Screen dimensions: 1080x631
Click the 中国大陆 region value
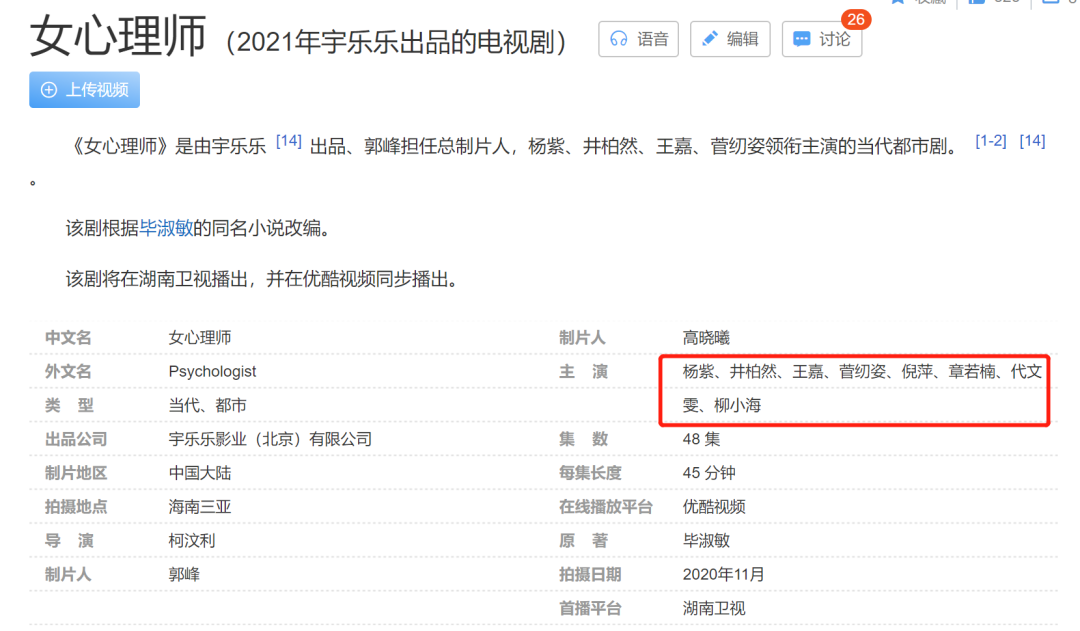tap(200, 473)
